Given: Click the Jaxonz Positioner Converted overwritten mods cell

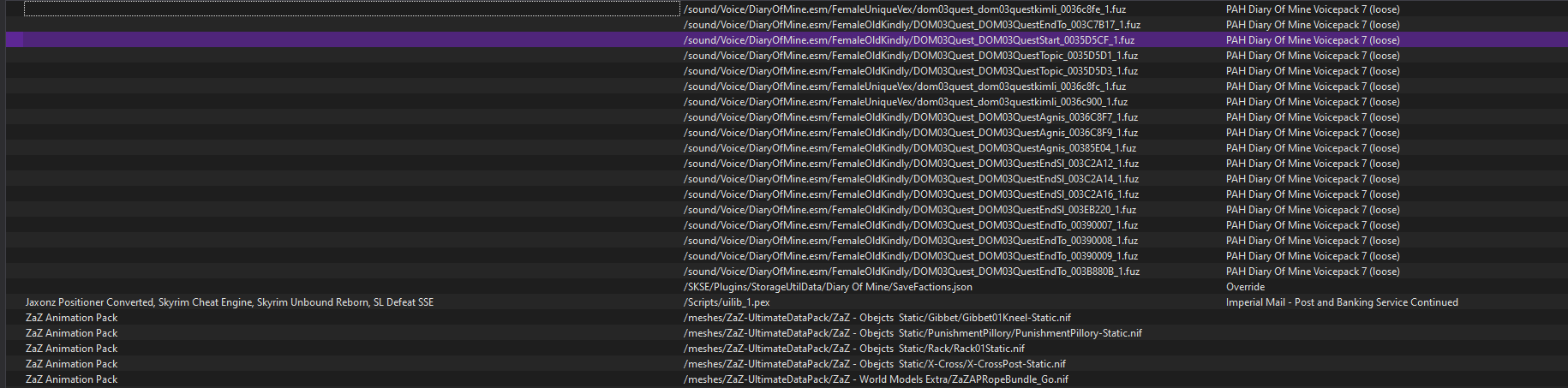Looking at the screenshot, I should [229, 302].
